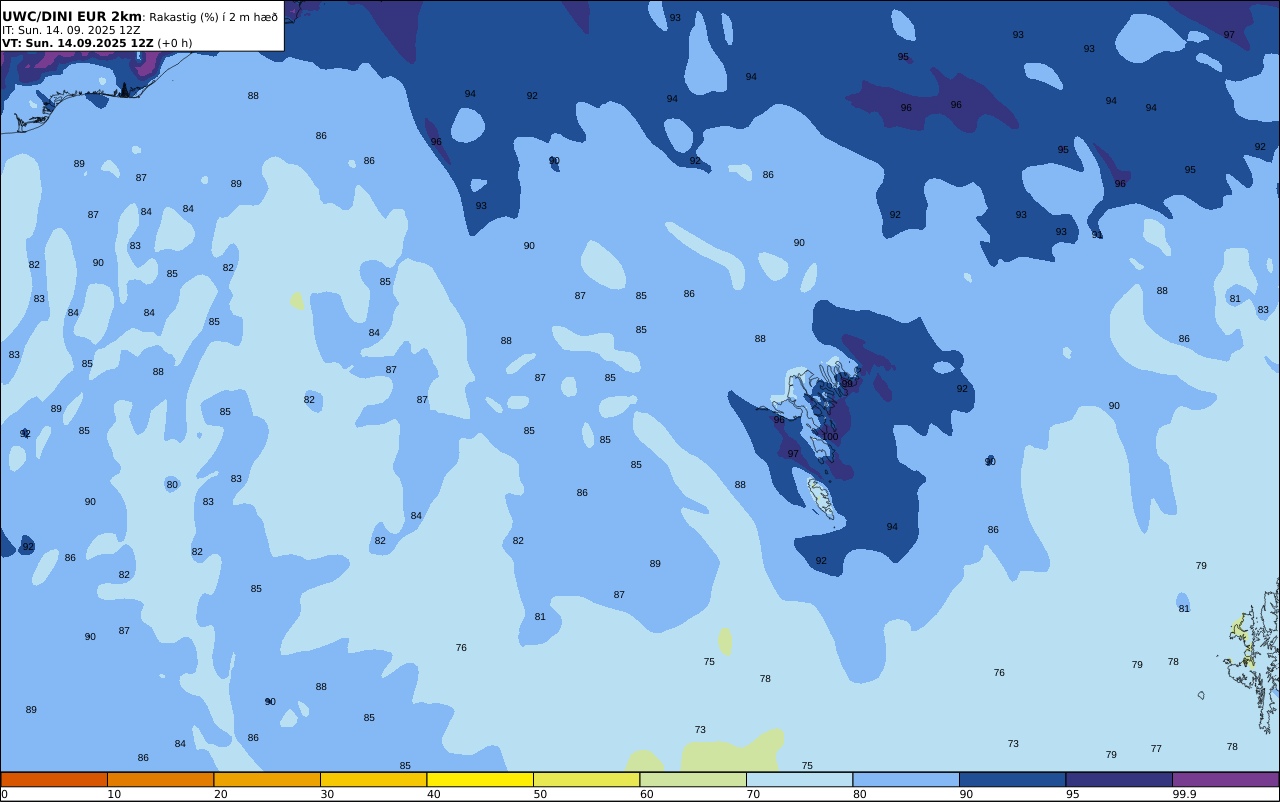Click the "50" legend scale label

point(540,794)
